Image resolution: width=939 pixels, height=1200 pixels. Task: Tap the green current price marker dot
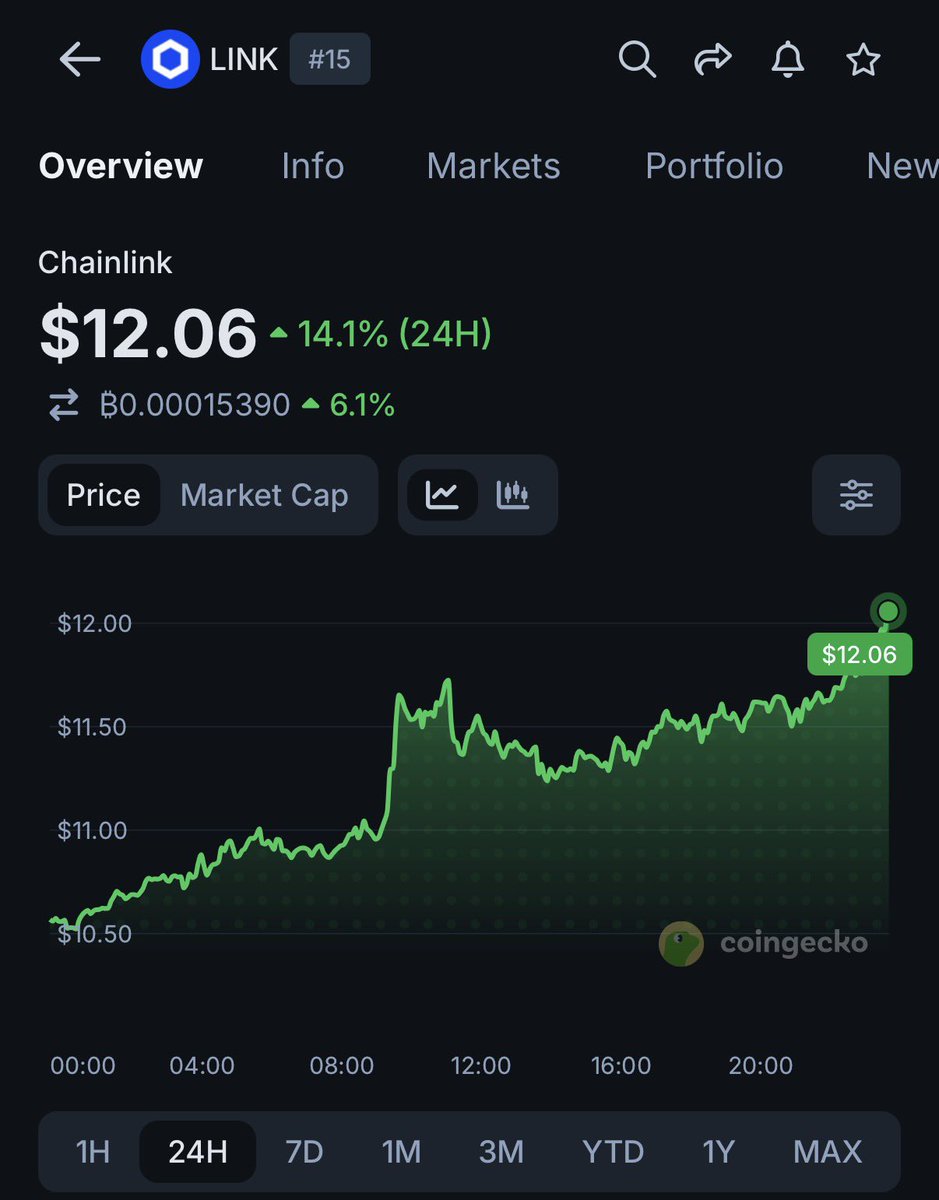tap(887, 610)
